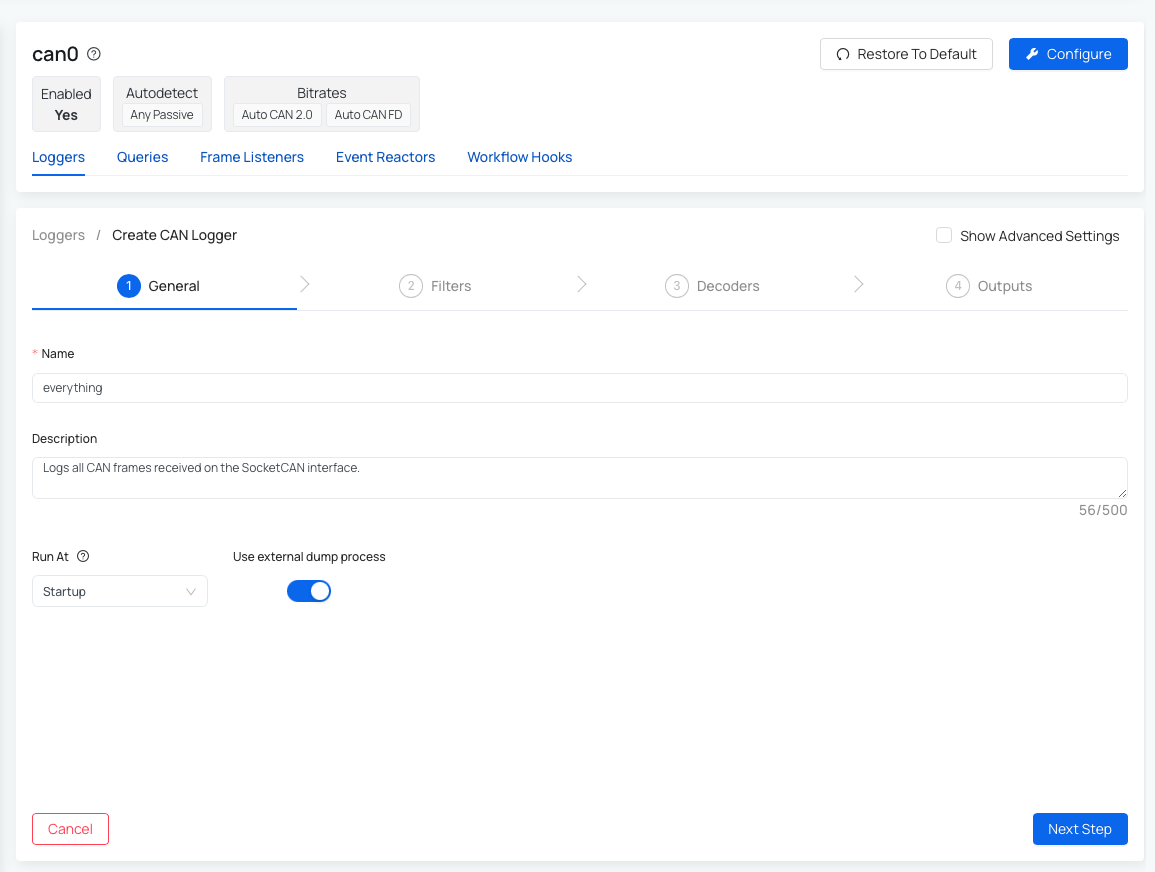
Task: Click step 4 Outputs circle icon
Action: (x=957, y=286)
